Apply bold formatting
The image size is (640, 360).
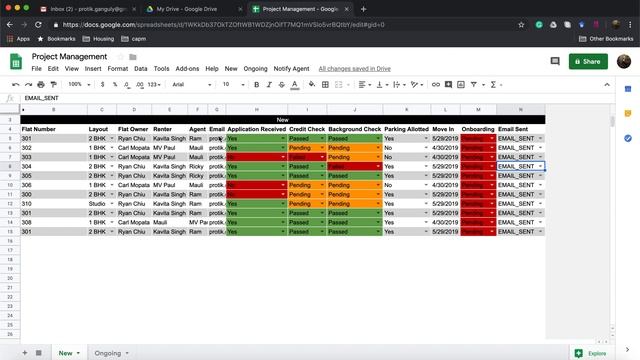(x=256, y=84)
